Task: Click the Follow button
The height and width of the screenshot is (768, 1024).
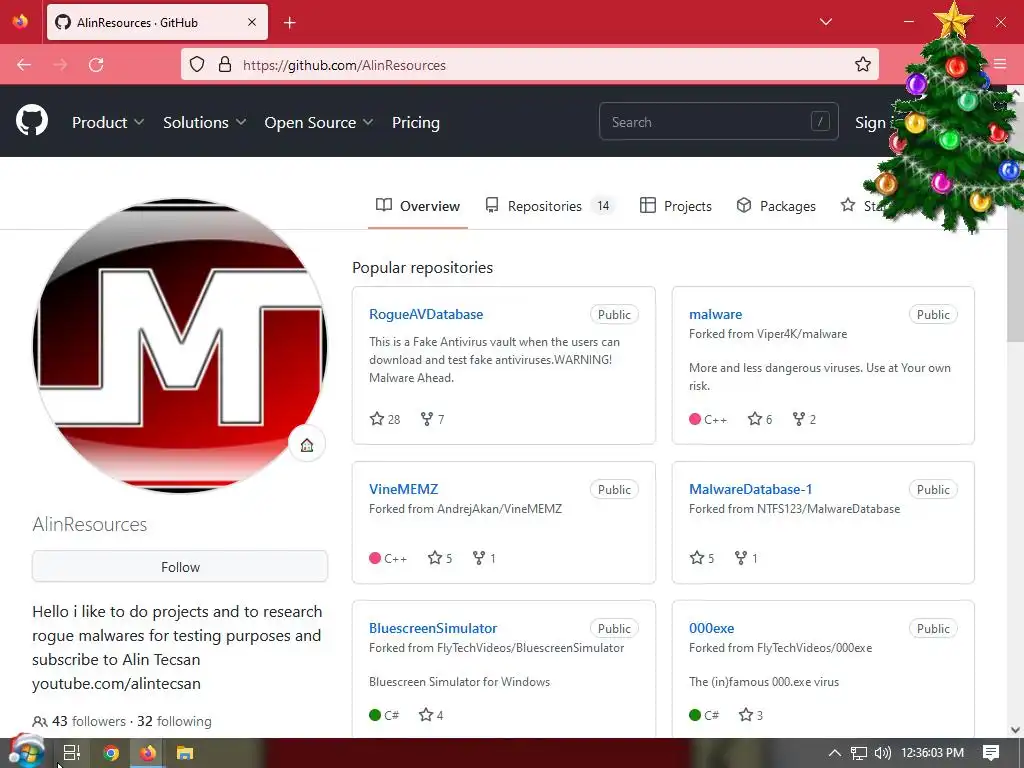Action: click(x=180, y=566)
